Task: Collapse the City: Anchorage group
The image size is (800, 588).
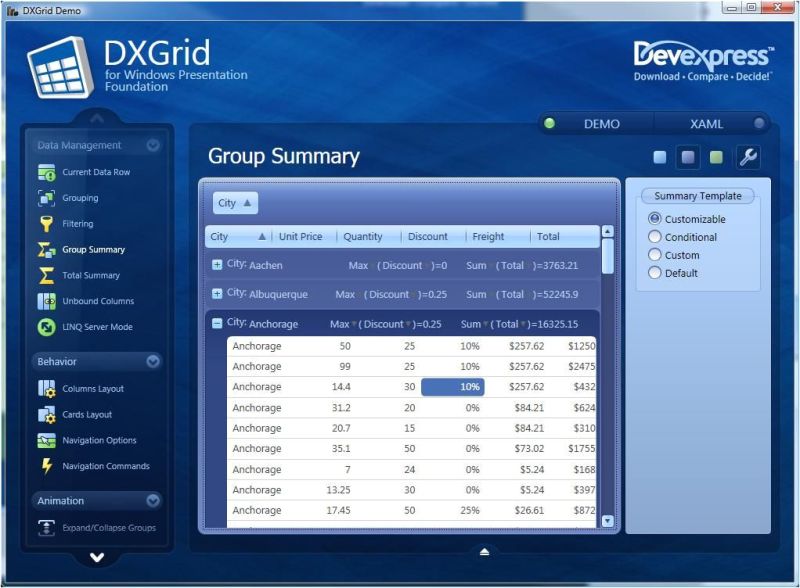Action: click(217, 323)
